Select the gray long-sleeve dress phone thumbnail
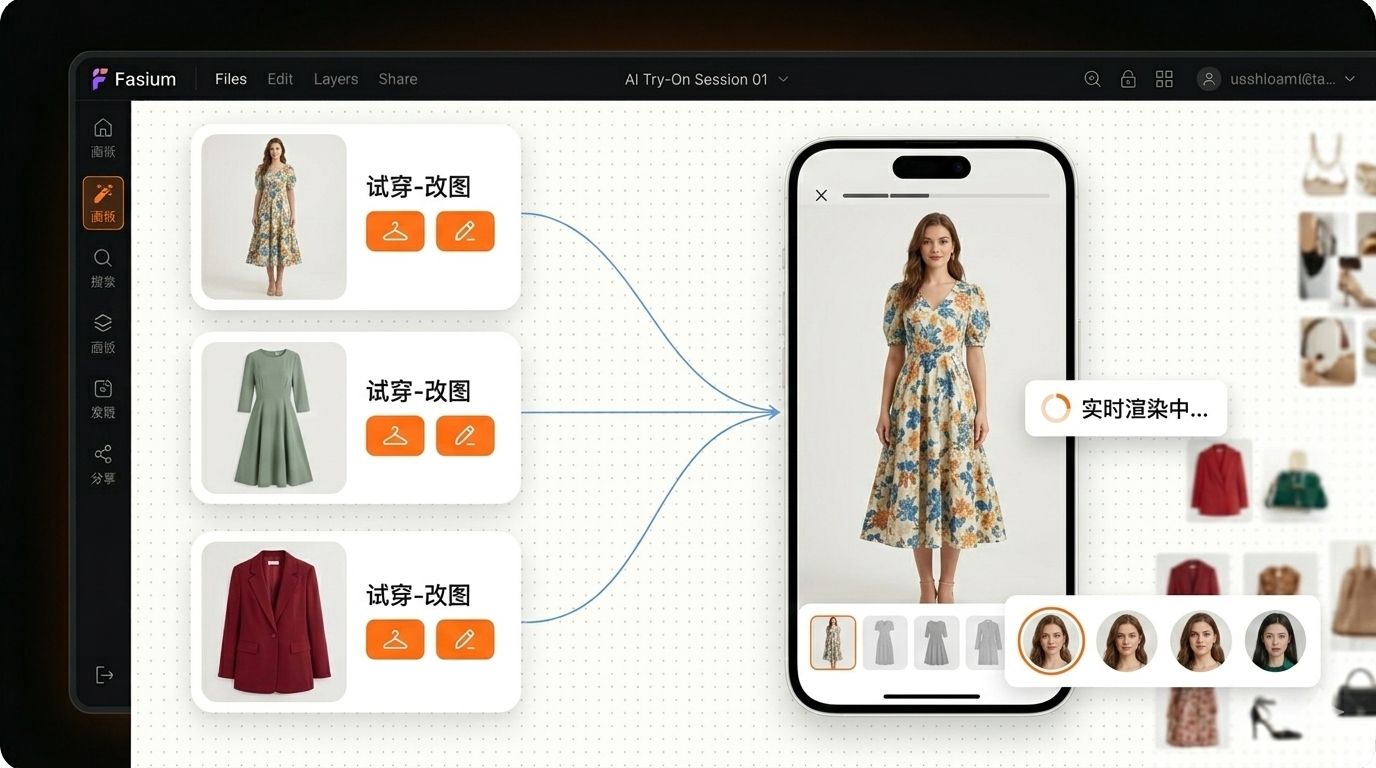The width and height of the screenshot is (1376, 768). (x=936, y=642)
